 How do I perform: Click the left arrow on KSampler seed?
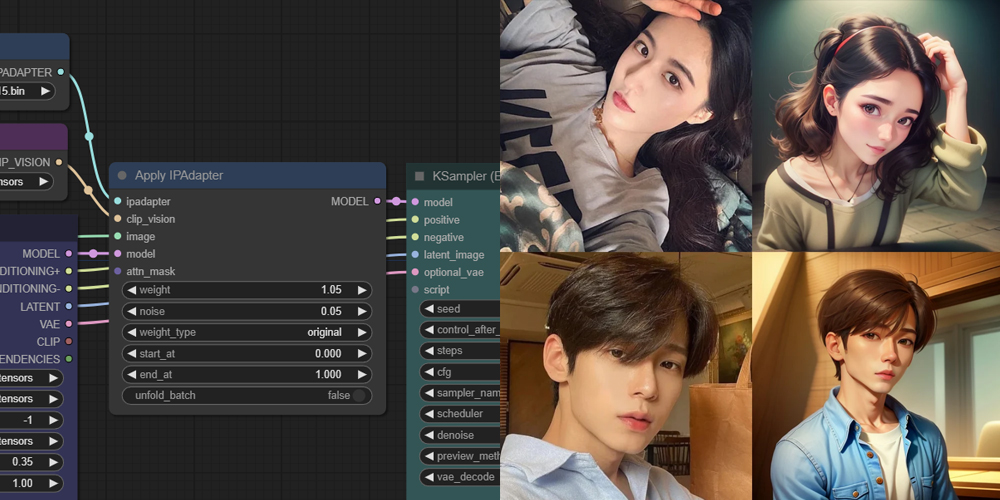coord(429,309)
